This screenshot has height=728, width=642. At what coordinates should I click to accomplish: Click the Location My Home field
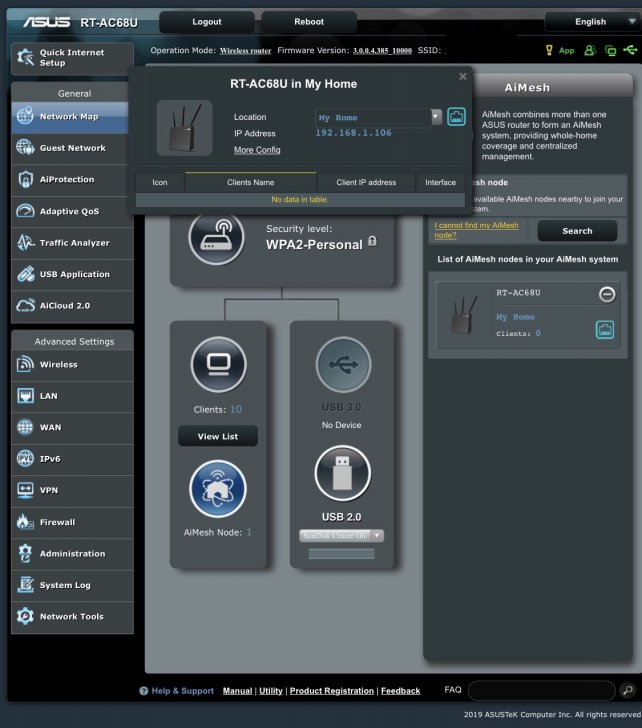(x=373, y=117)
